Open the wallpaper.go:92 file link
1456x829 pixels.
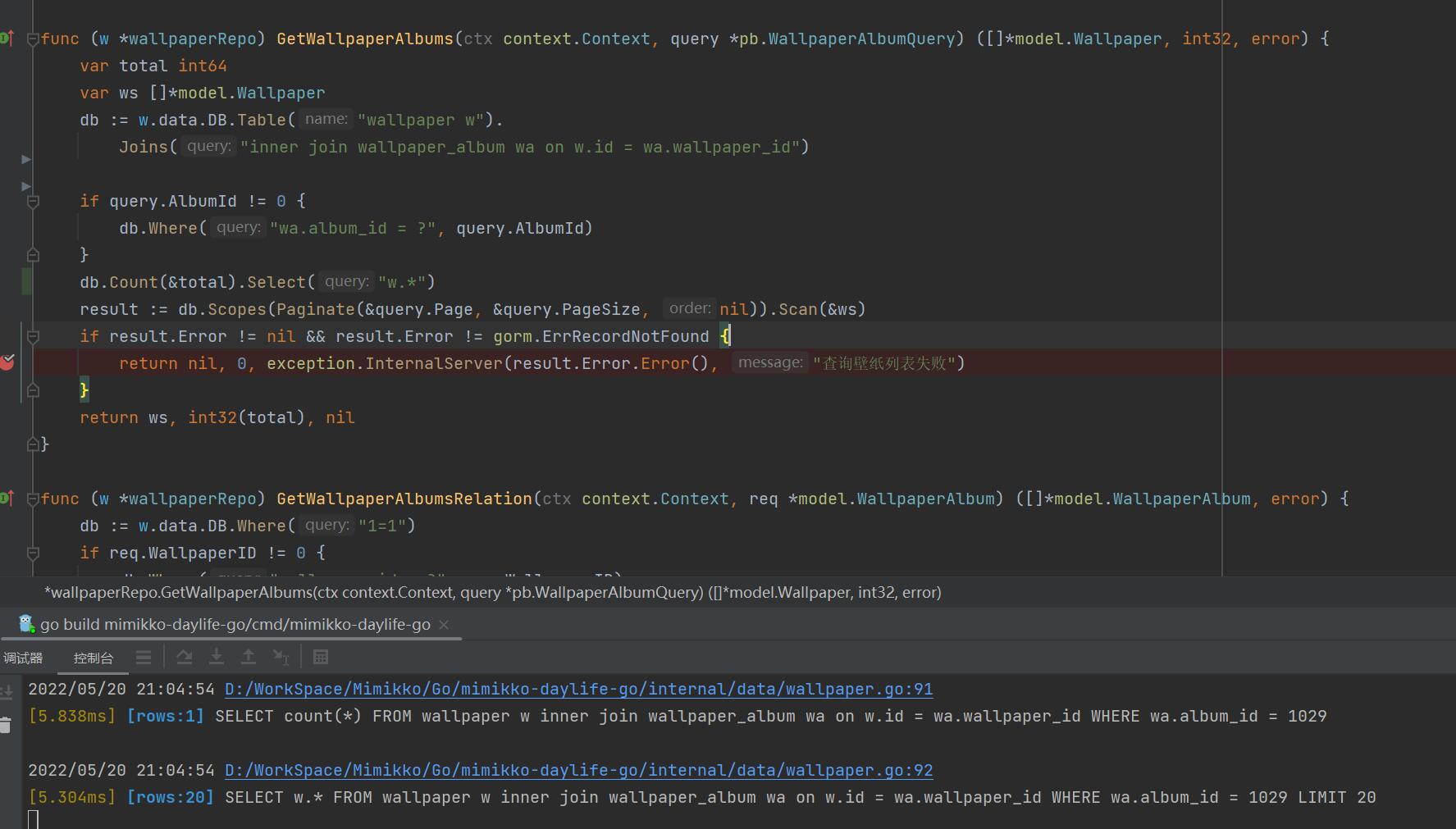click(578, 770)
